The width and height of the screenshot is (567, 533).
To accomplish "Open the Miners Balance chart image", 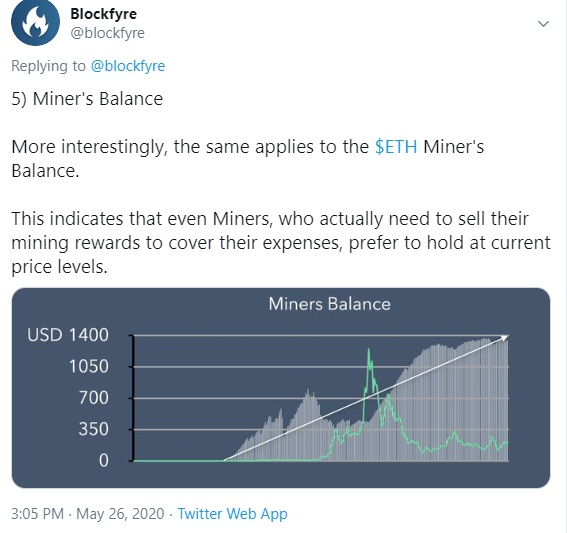I will point(281,388).
